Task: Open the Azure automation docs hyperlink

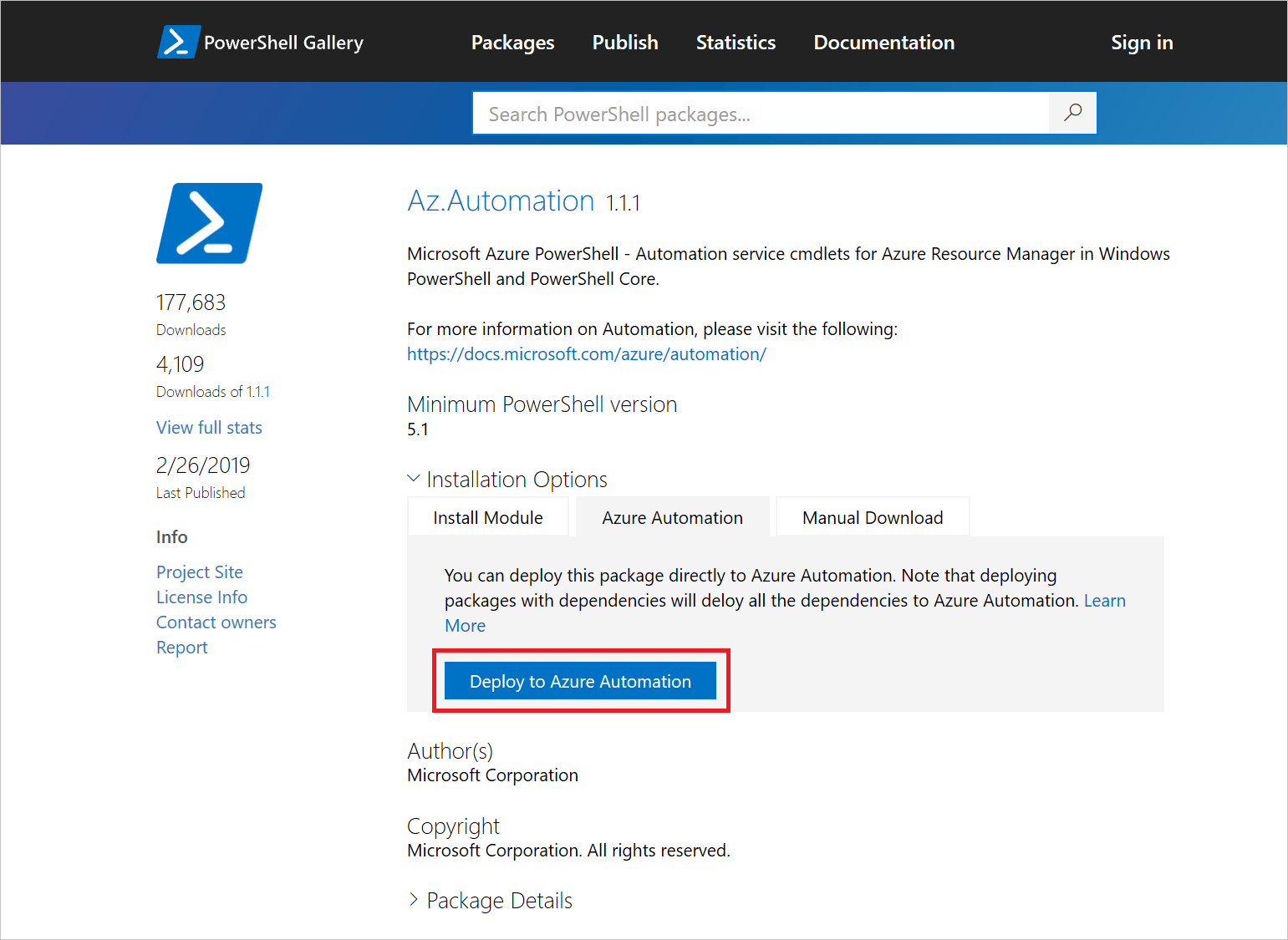Action: [587, 353]
